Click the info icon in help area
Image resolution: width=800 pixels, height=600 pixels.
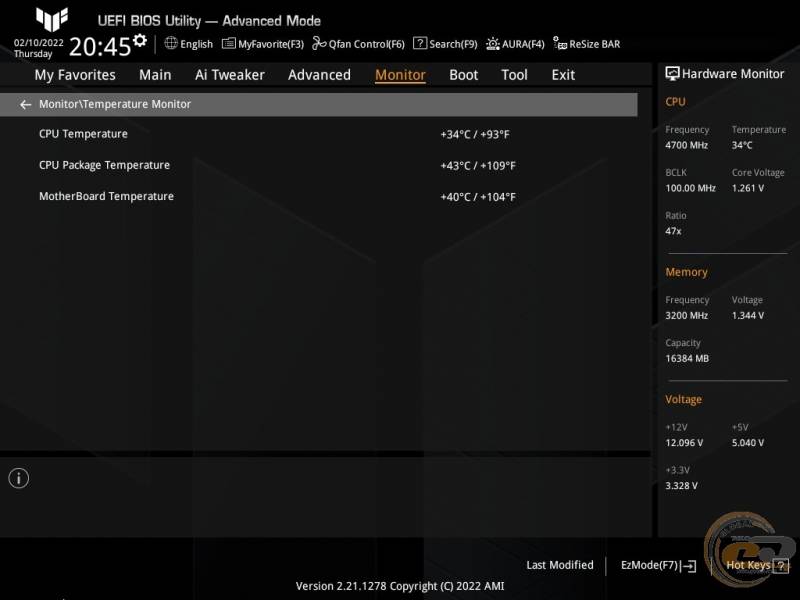click(19, 478)
